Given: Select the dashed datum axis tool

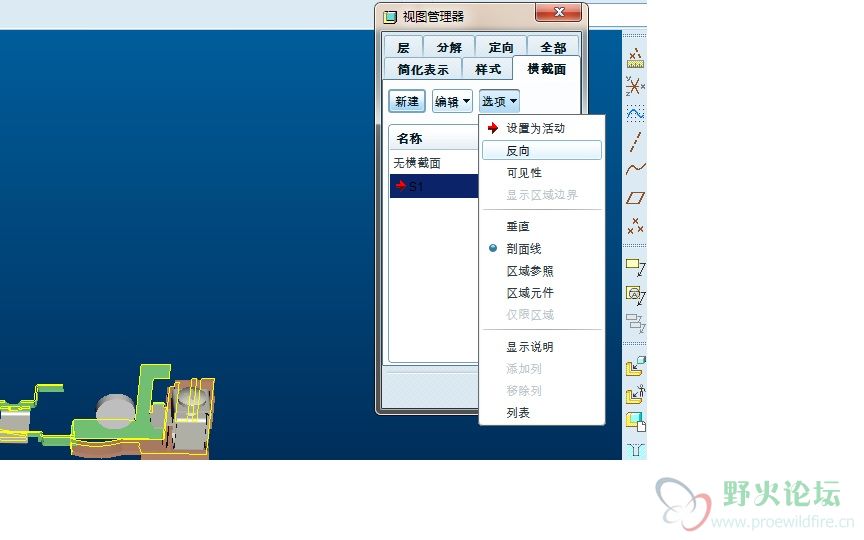Looking at the screenshot, I should pyautogui.click(x=635, y=142).
